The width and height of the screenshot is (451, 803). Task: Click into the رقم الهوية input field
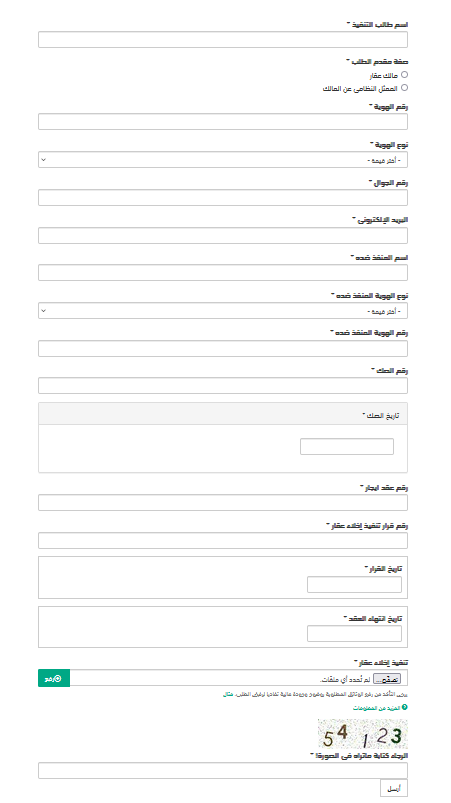point(223,122)
